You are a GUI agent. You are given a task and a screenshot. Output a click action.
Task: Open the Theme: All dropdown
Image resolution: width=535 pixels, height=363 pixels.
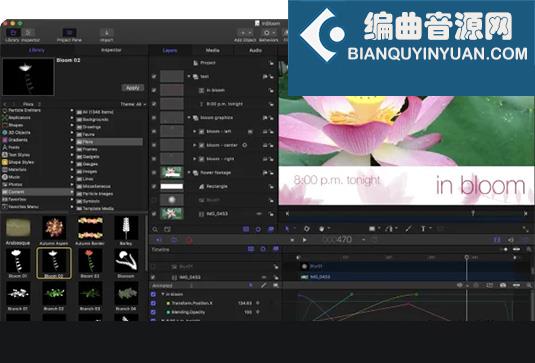click(x=133, y=104)
